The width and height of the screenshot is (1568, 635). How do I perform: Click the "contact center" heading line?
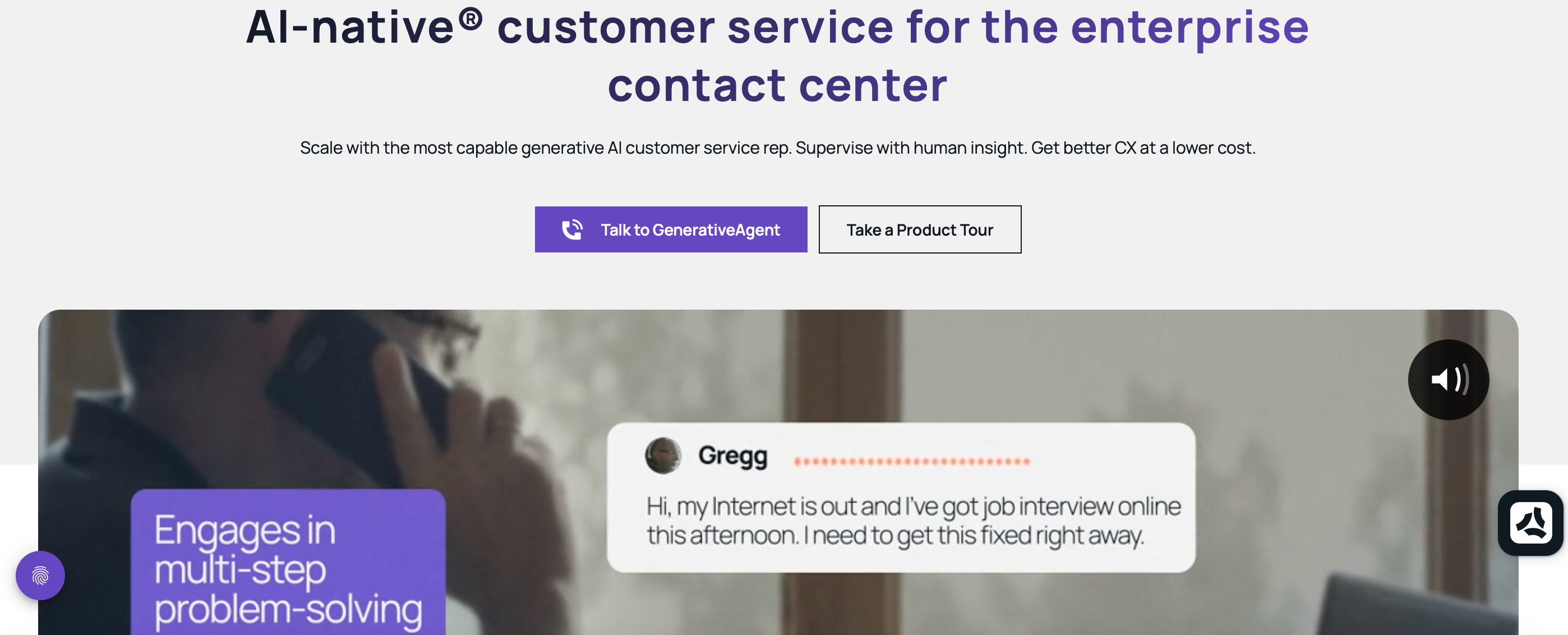pyautogui.click(x=777, y=85)
